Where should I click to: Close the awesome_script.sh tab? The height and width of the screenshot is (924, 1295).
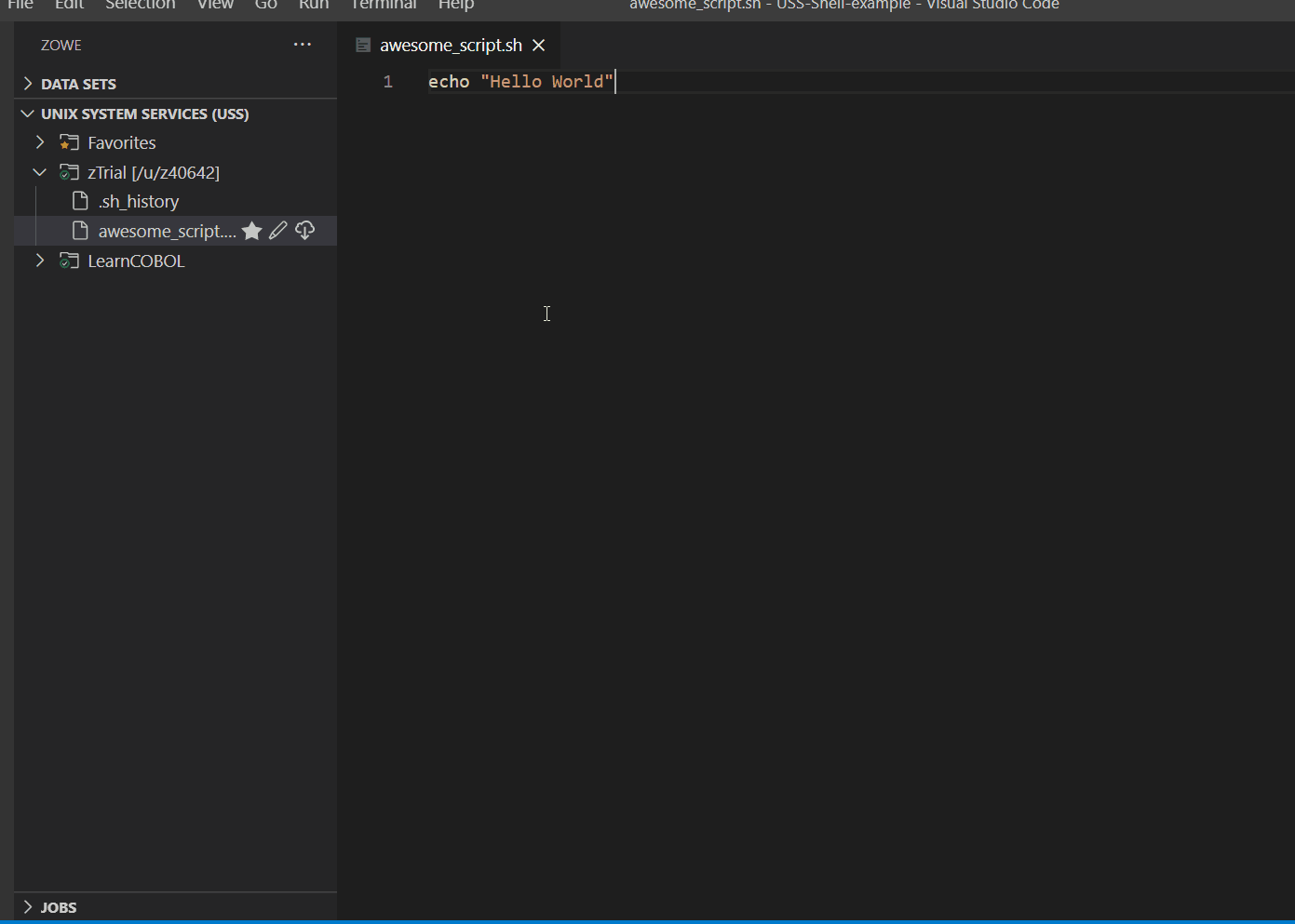[538, 45]
